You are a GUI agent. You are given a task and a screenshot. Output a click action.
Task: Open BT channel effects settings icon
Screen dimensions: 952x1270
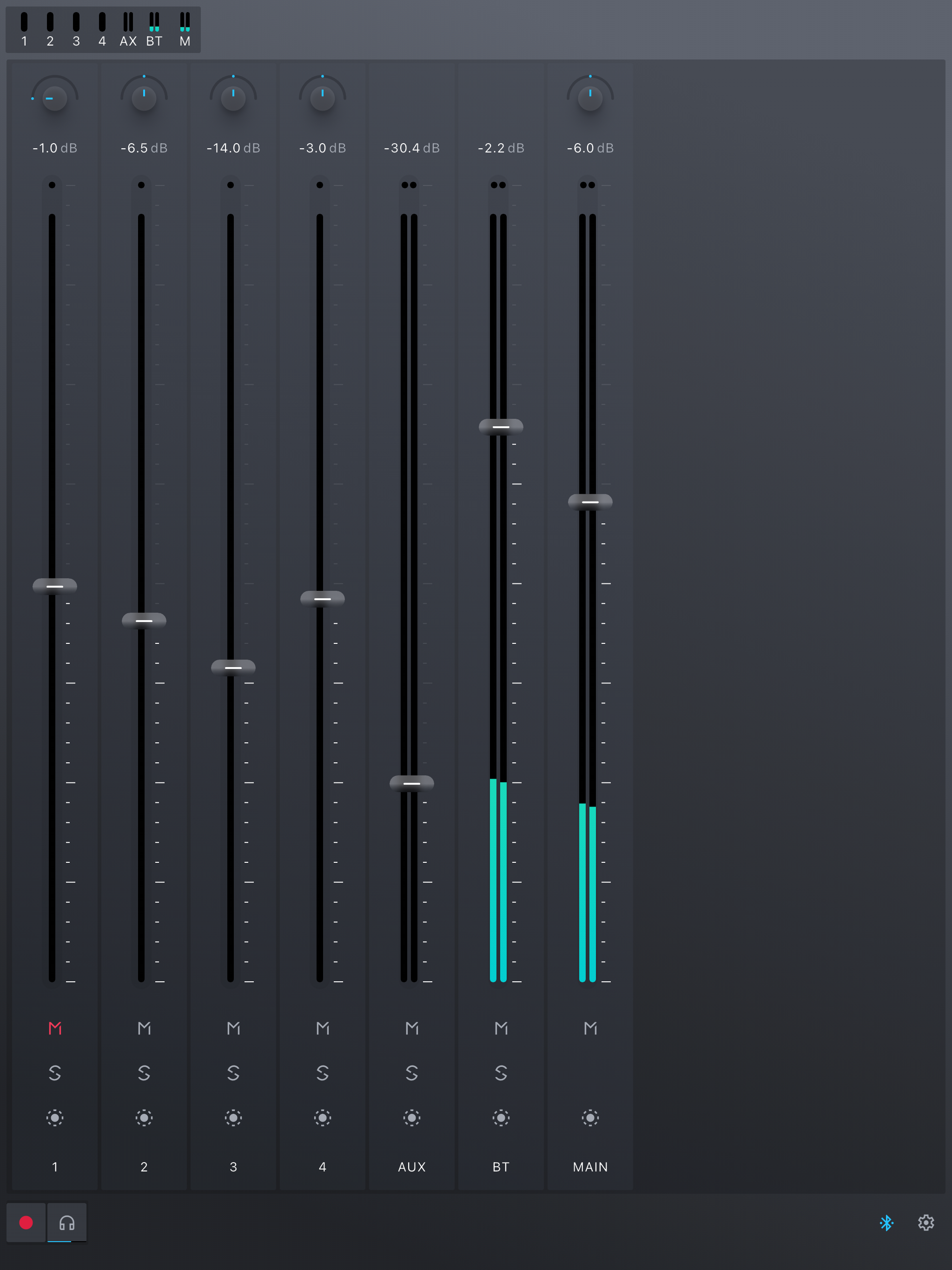[501, 1117]
